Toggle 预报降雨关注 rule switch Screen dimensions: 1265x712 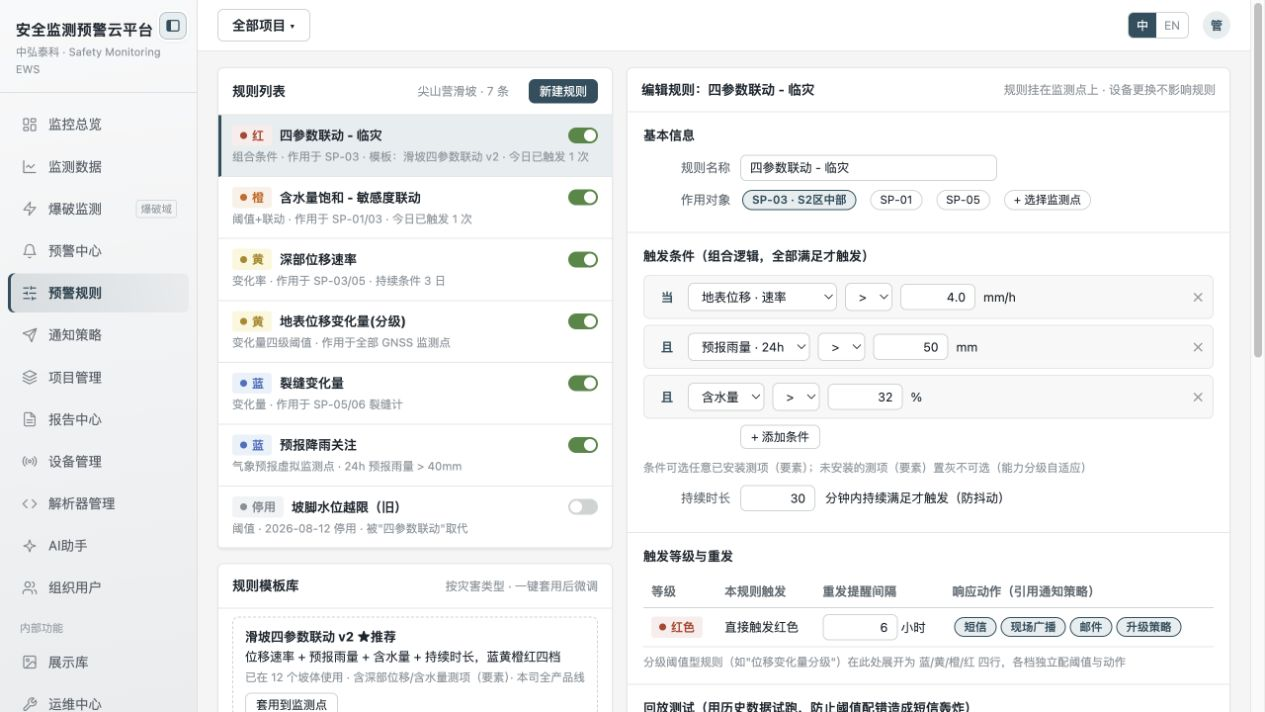pos(583,445)
